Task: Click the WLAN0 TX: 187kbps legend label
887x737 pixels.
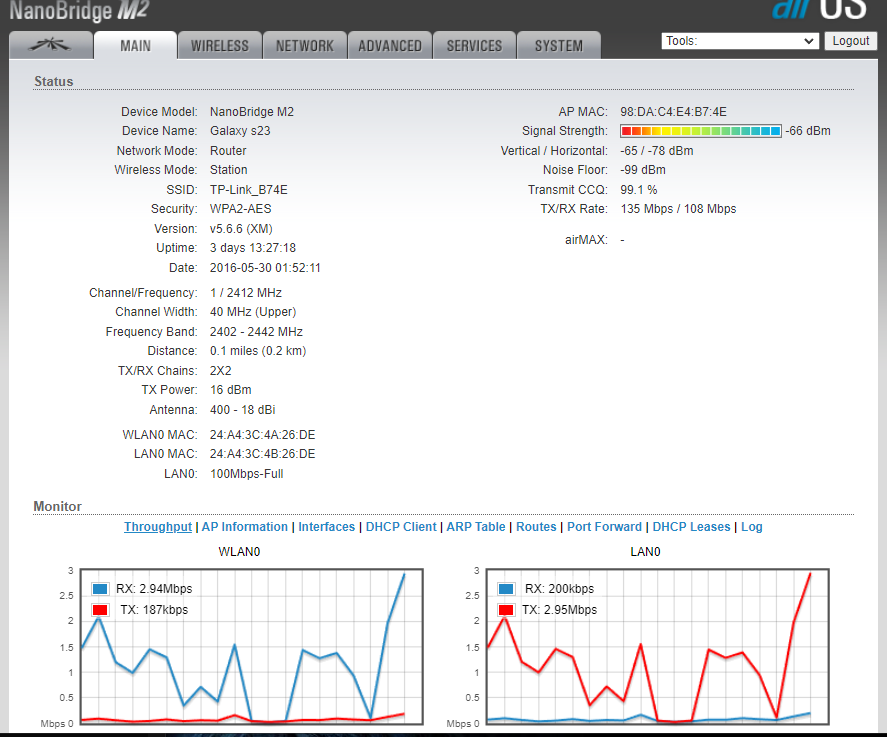Action: pos(154,610)
